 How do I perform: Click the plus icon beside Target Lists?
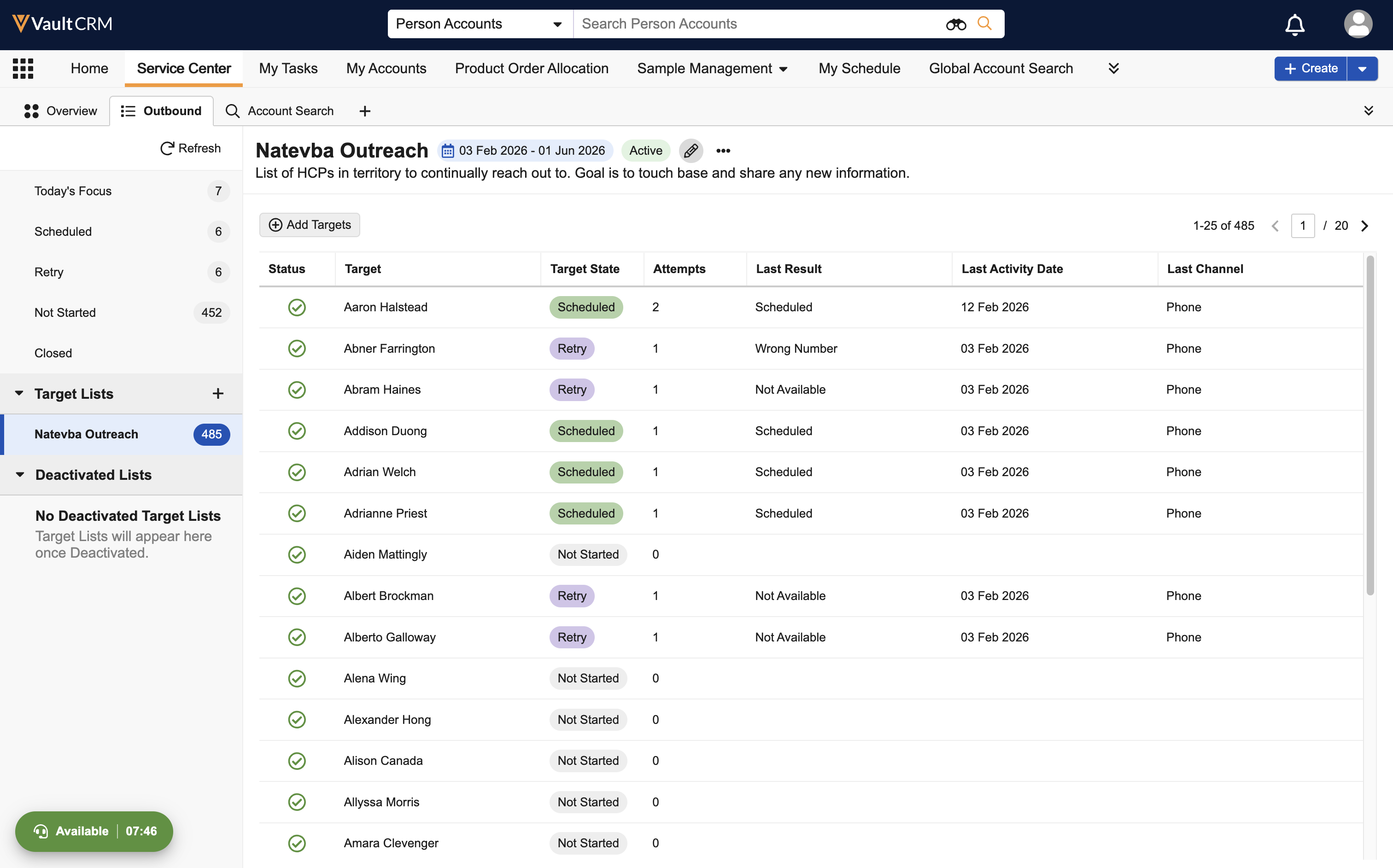tap(217, 394)
